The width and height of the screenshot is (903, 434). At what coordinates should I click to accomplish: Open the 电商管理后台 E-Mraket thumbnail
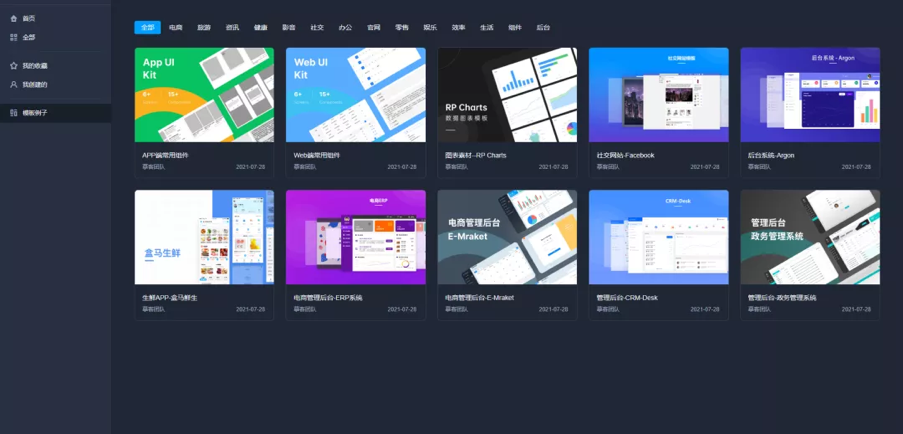click(507, 237)
